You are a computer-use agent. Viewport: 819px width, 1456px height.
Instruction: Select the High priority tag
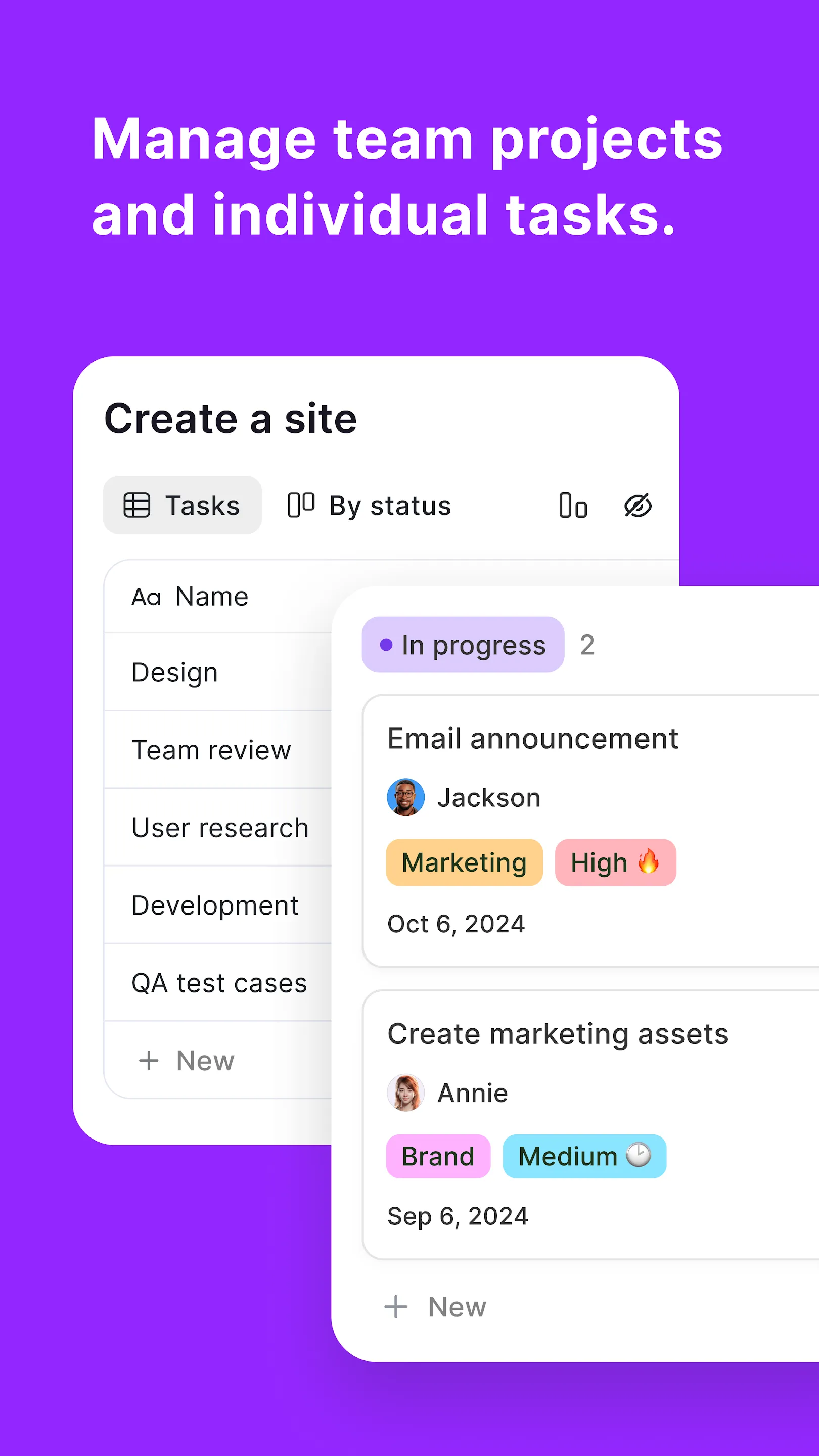click(616, 862)
